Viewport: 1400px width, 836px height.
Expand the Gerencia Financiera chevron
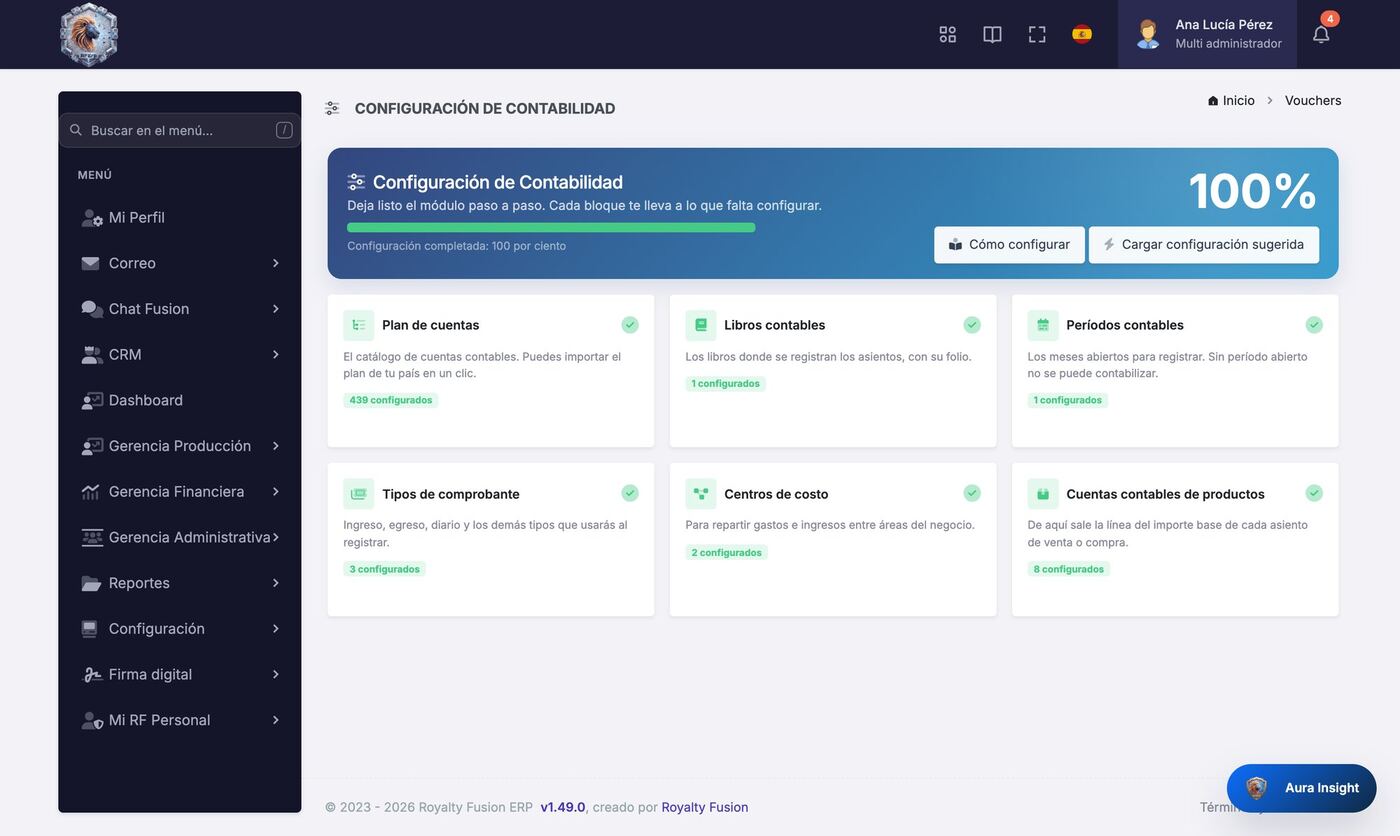click(x=275, y=492)
